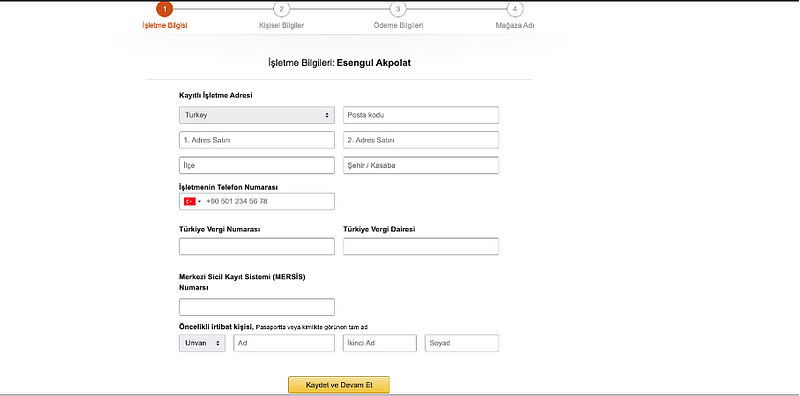Screen dimensions: 800x396
Task: Select the Ödeme Bilgileri step label
Action: tap(398, 26)
